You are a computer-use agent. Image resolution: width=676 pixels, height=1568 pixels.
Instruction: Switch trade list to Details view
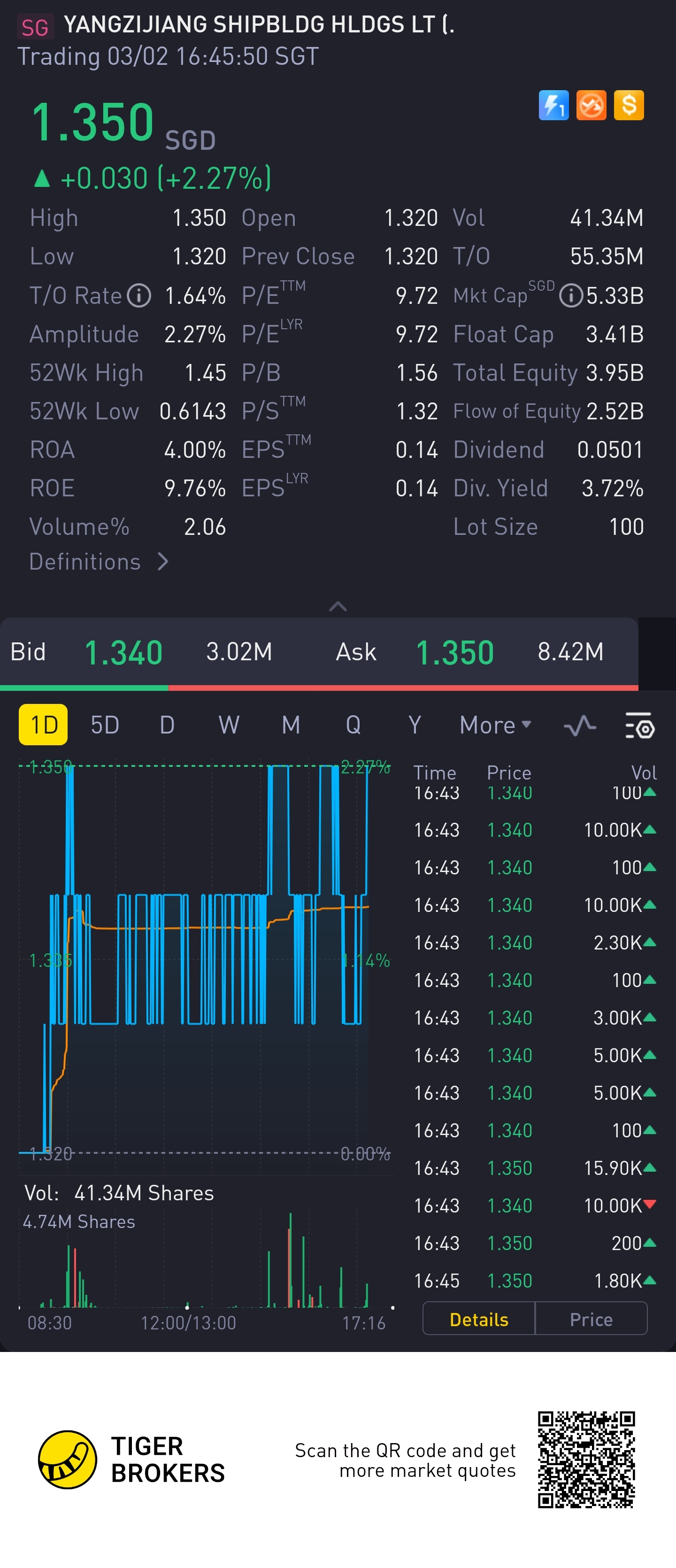click(478, 1319)
